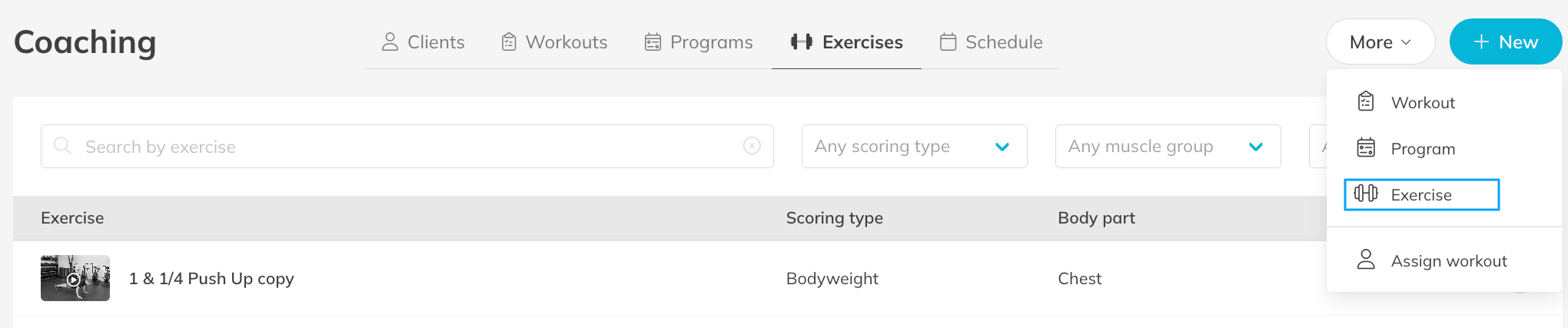Select Assign workout menu option
The height and width of the screenshot is (328, 1568).
[1448, 261]
